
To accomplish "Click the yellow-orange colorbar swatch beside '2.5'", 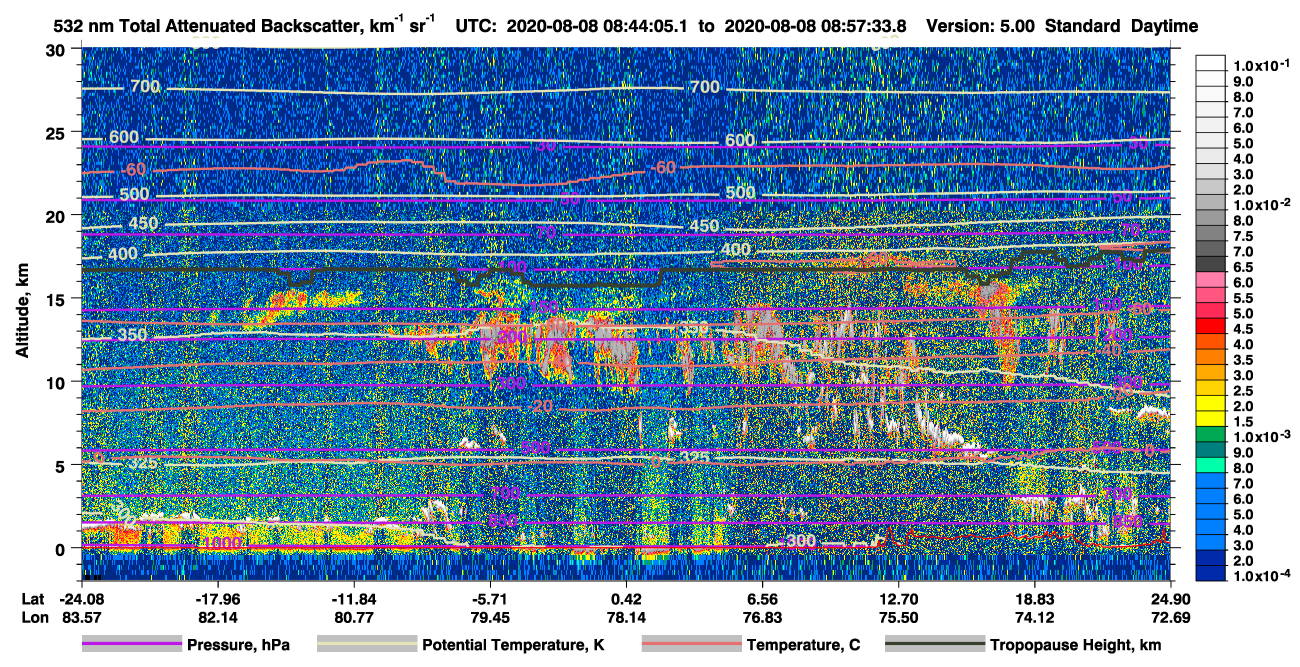I will [1211, 389].
